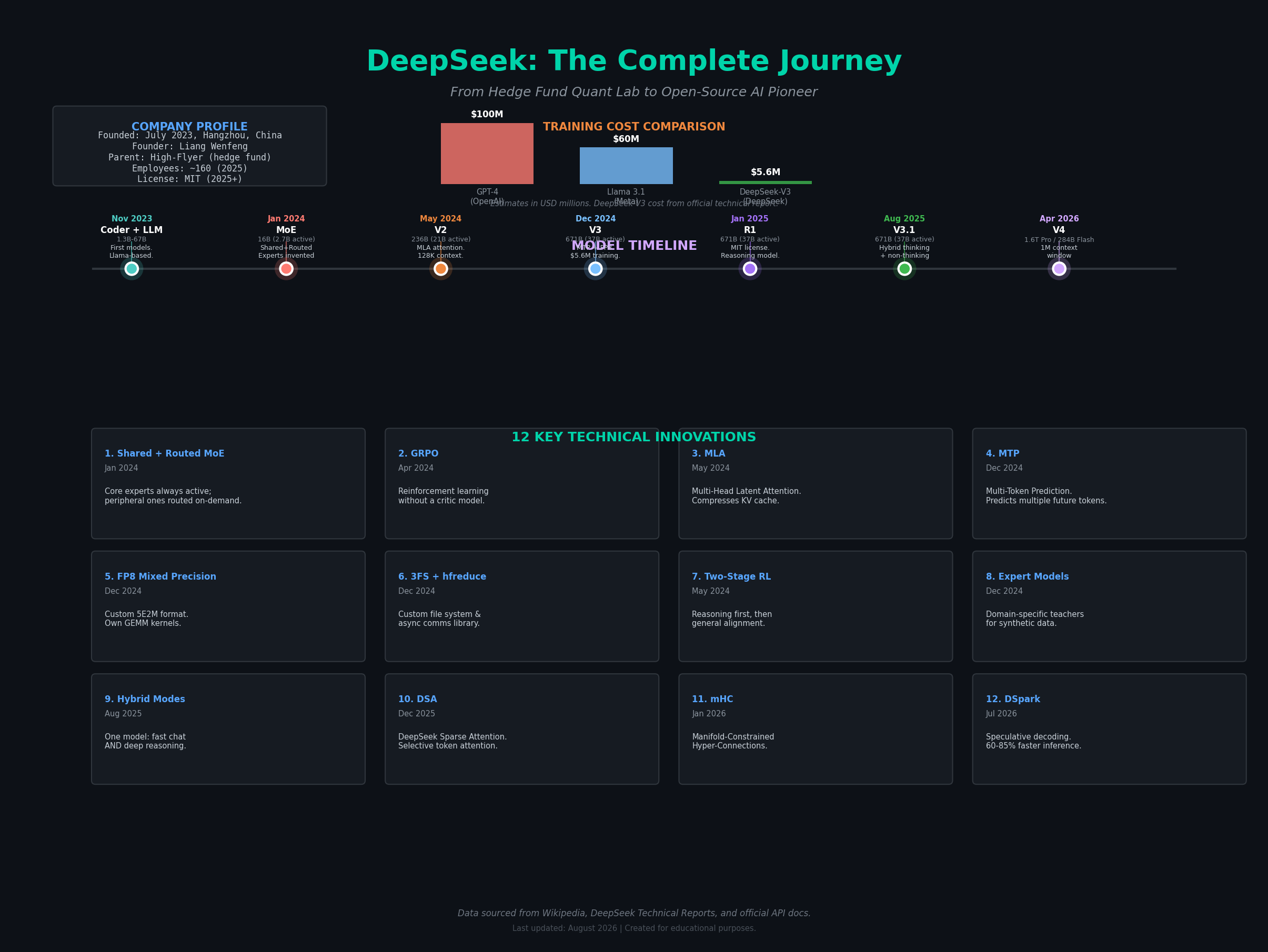
Task: Click the 'License: MIT (2025+)' line
Action: (190, 179)
